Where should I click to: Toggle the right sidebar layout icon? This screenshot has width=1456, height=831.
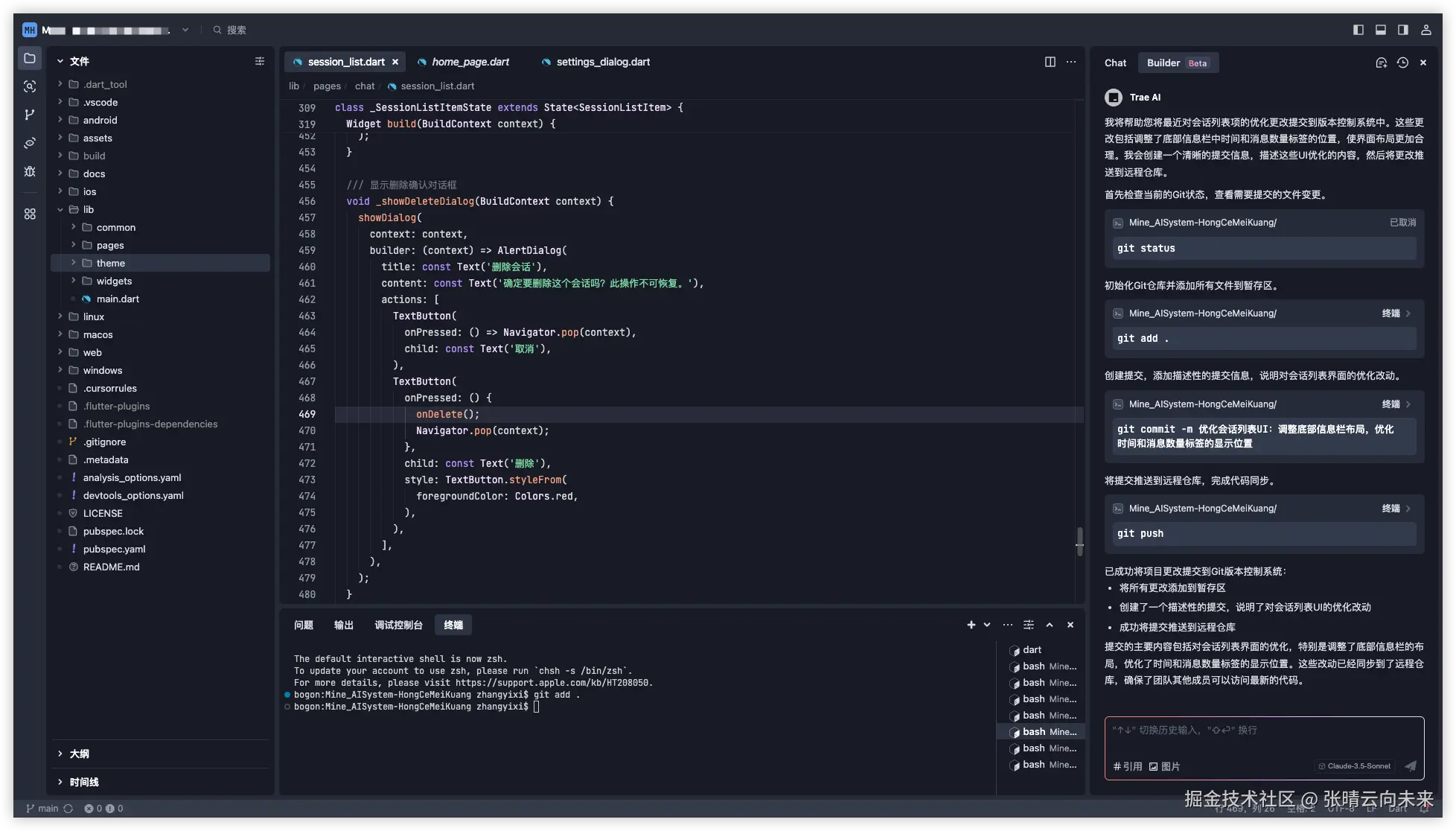click(x=1402, y=30)
